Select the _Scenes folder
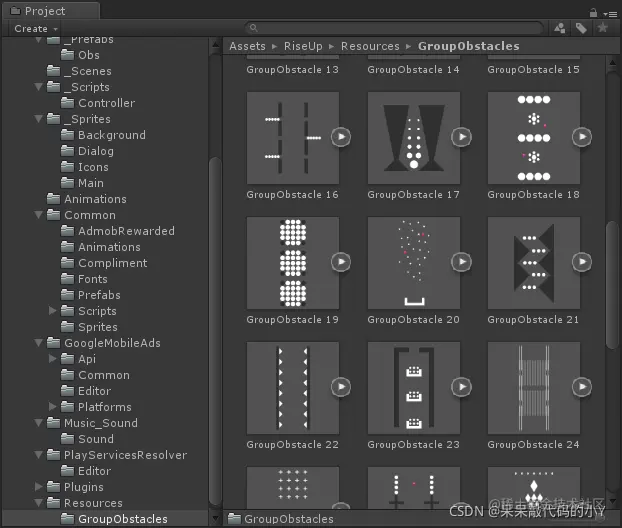Viewport: 622px width, 528px height. pyautogui.click(x=79, y=71)
